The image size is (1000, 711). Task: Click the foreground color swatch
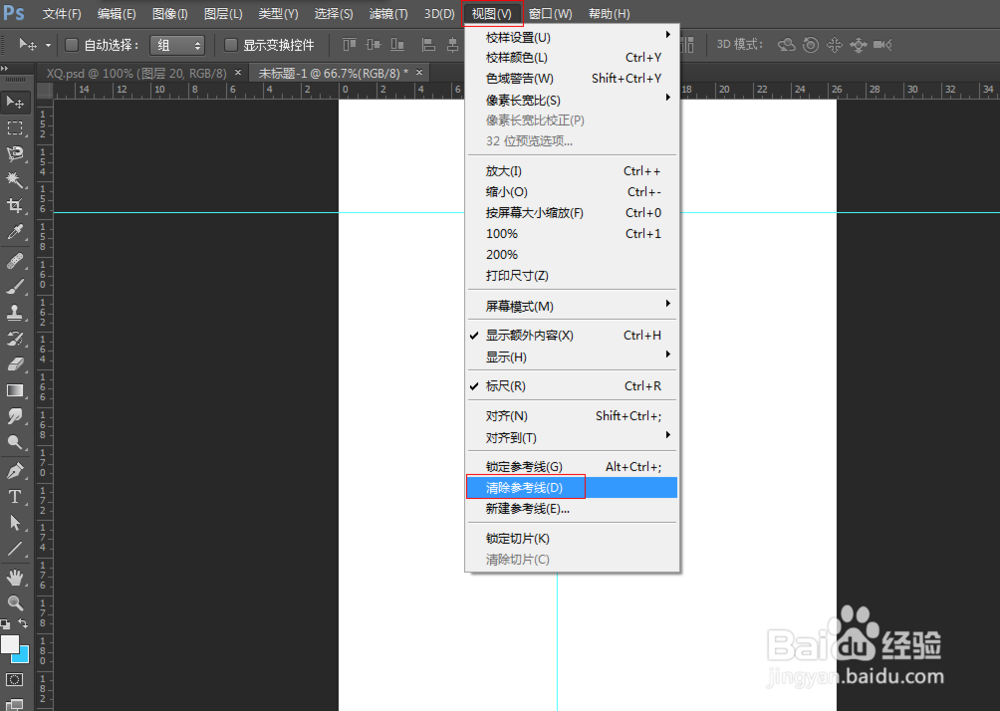pyautogui.click(x=10, y=644)
